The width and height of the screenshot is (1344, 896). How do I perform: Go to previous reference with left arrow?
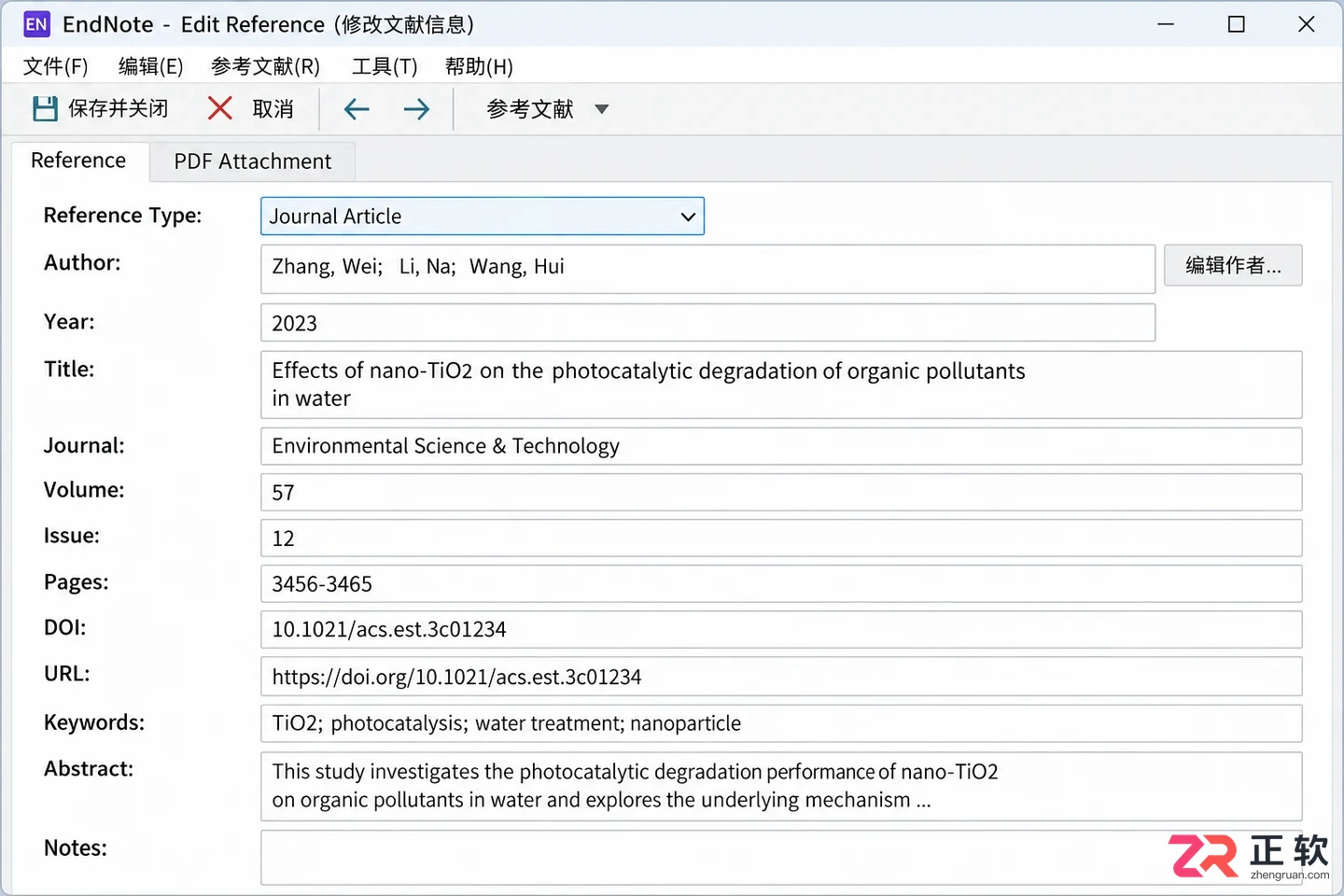click(357, 109)
